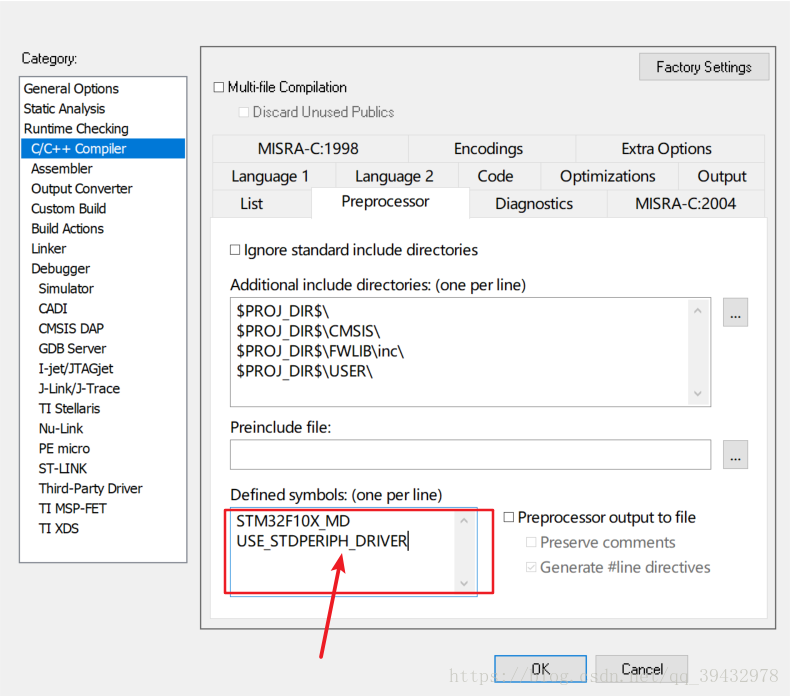
Task: Enable Preprocessor output to file
Action: pyautogui.click(x=509, y=518)
